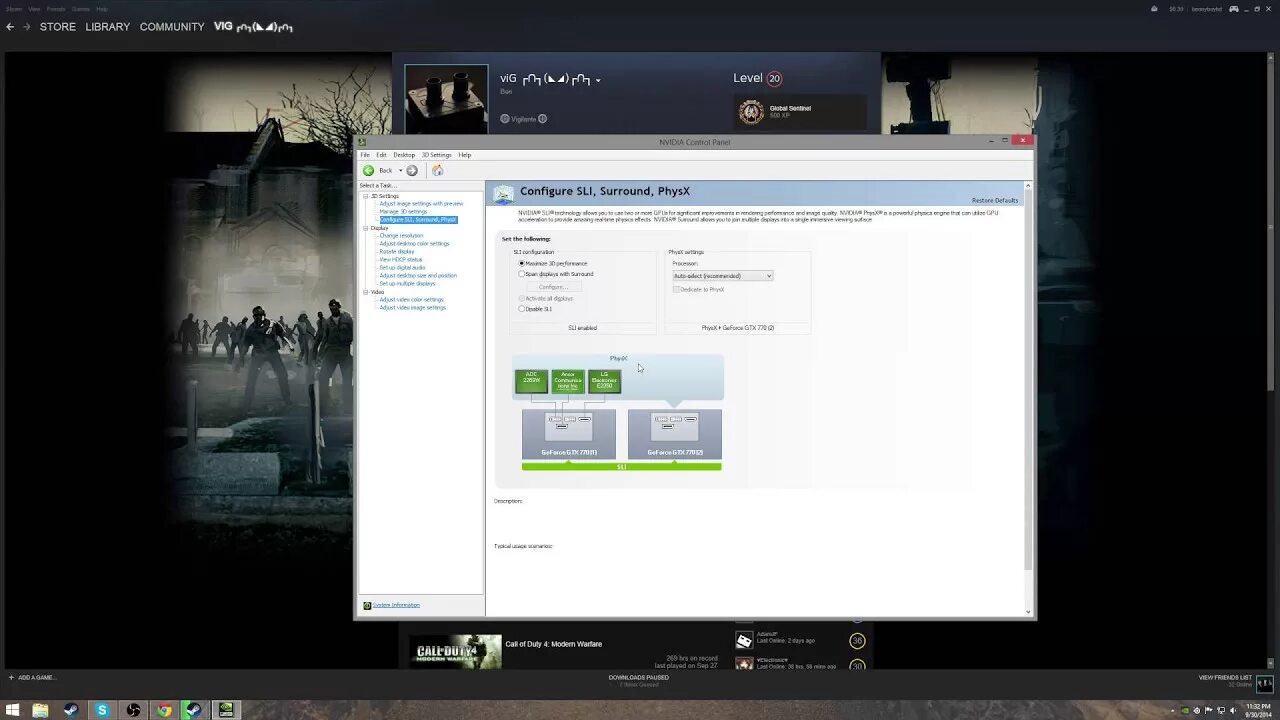Click the Configure... button

[x=553, y=287]
